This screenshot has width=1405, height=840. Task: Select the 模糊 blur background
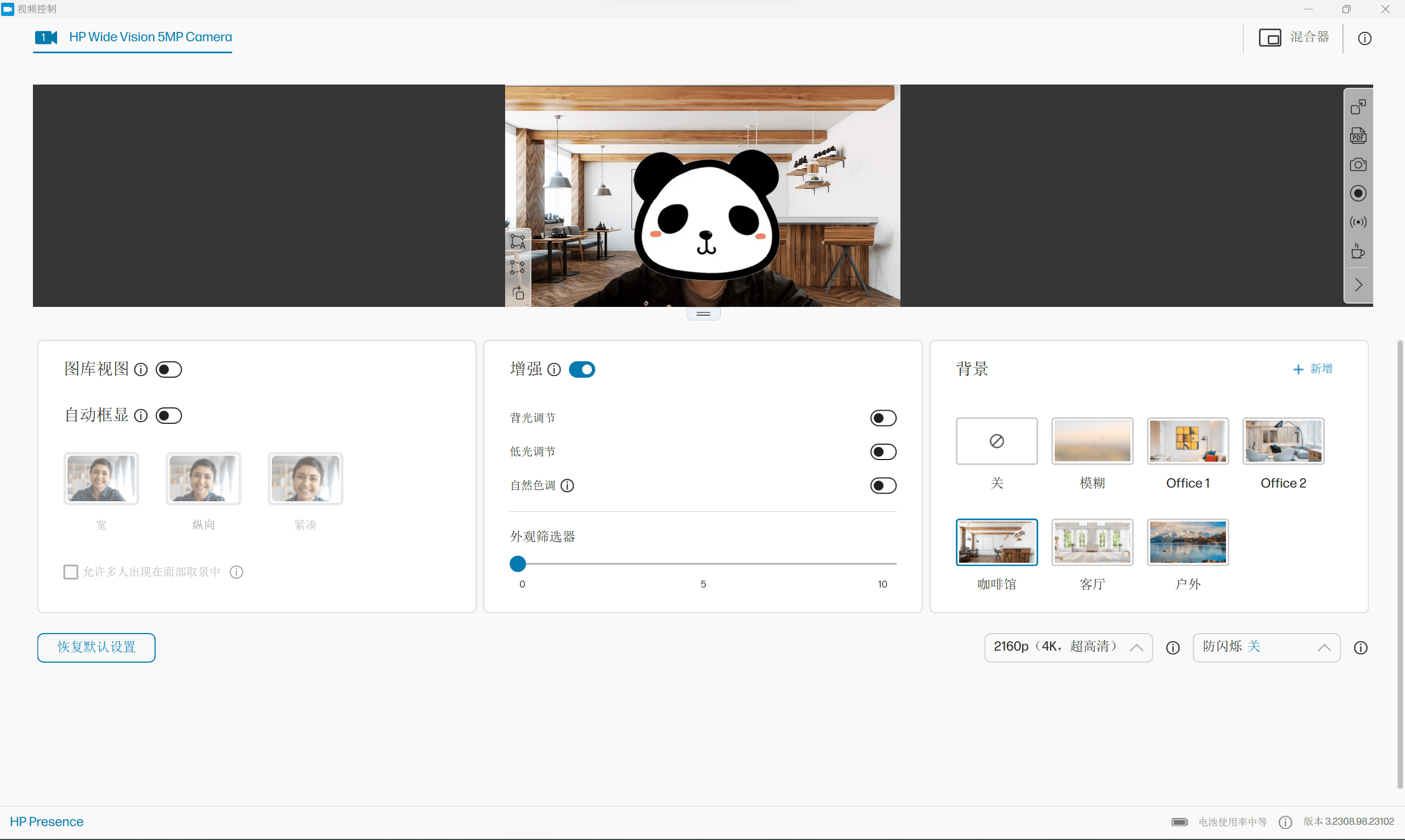tap(1092, 441)
